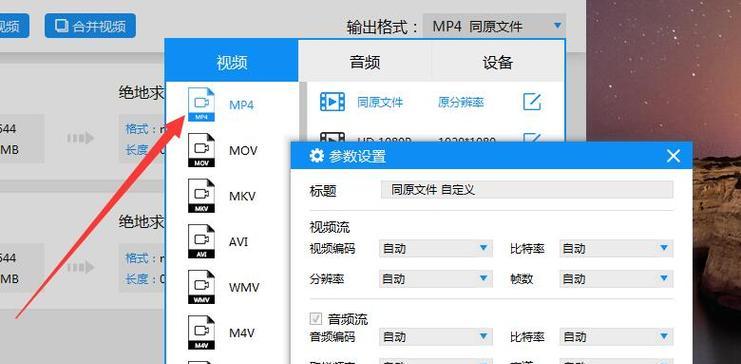This screenshot has width=741, height=364.
Task: Click the 原分辨率 resolution text
Action: [x=461, y=102]
